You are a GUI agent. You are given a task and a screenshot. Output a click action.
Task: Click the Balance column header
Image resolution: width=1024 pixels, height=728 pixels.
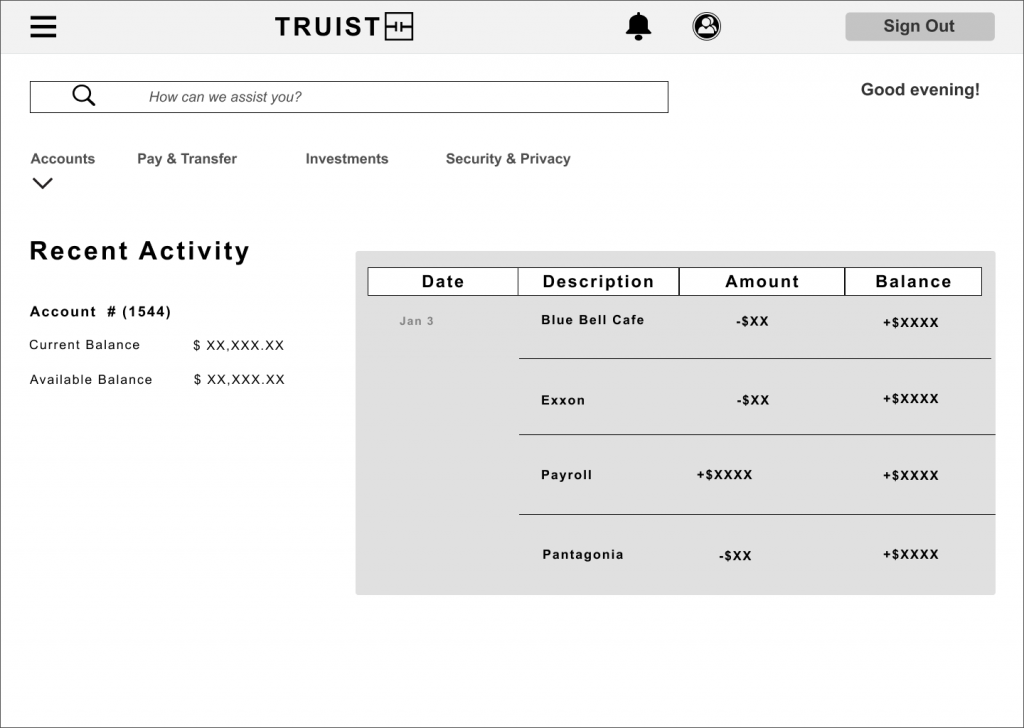click(913, 282)
